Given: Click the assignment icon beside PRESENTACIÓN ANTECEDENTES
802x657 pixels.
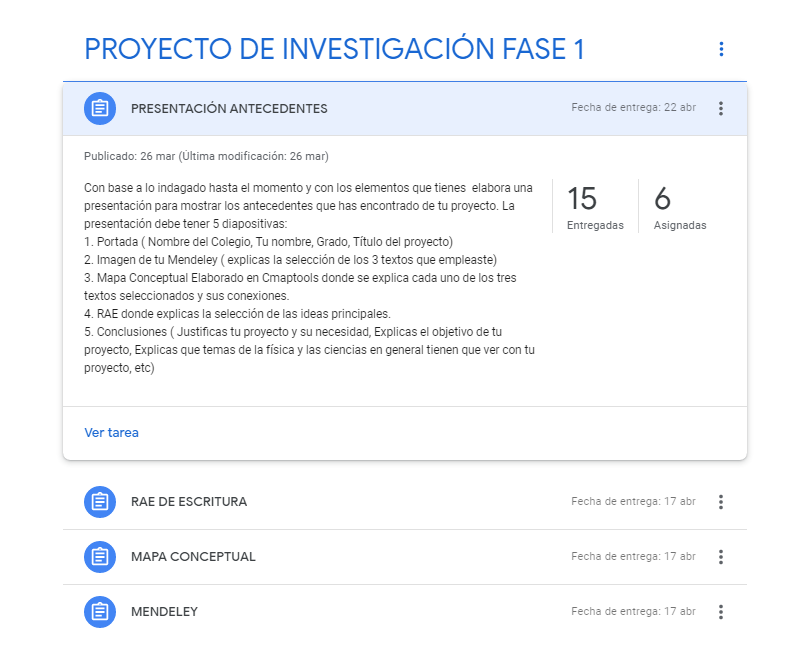Looking at the screenshot, I should (x=99, y=108).
